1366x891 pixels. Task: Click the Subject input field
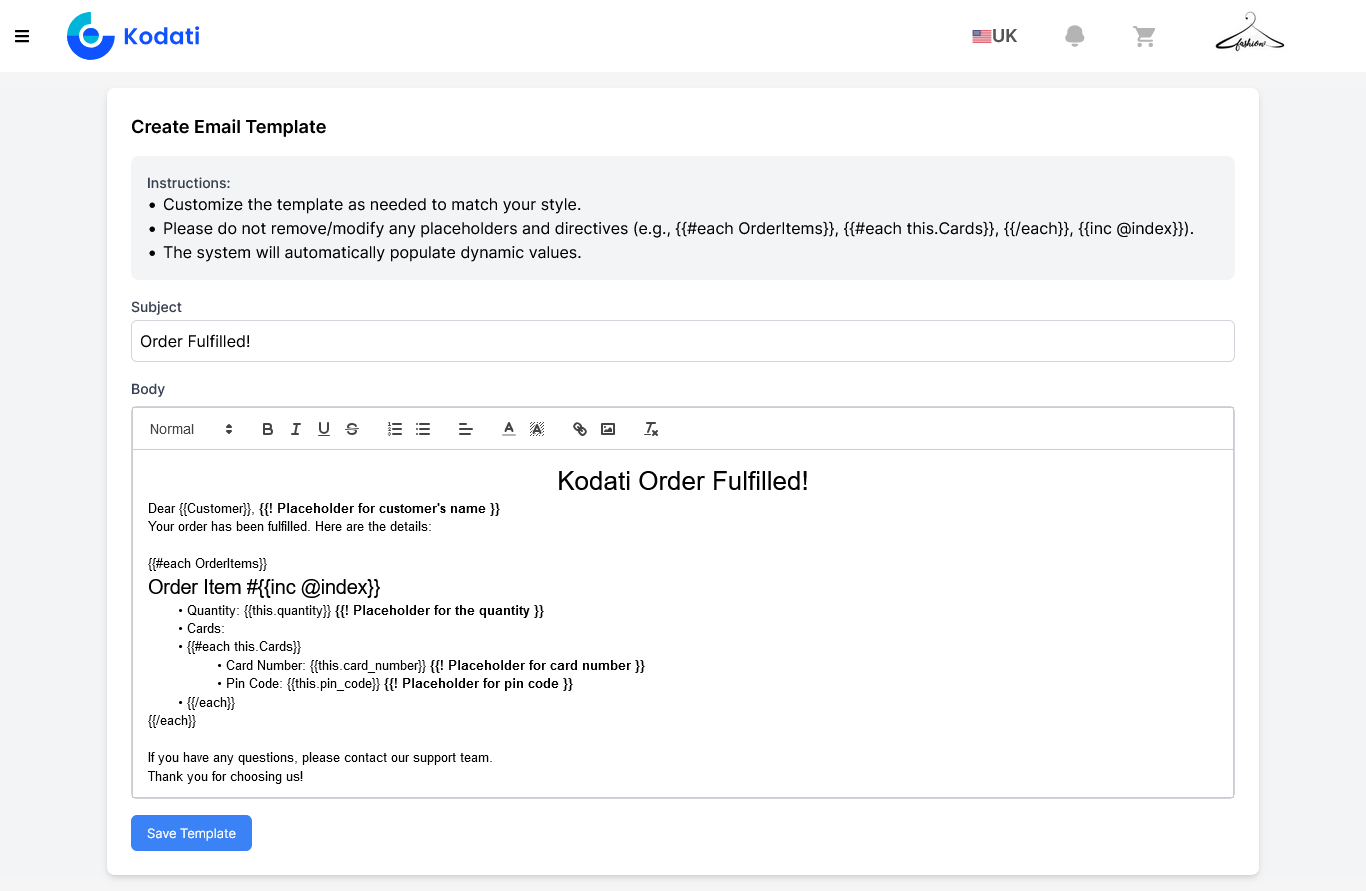(683, 341)
